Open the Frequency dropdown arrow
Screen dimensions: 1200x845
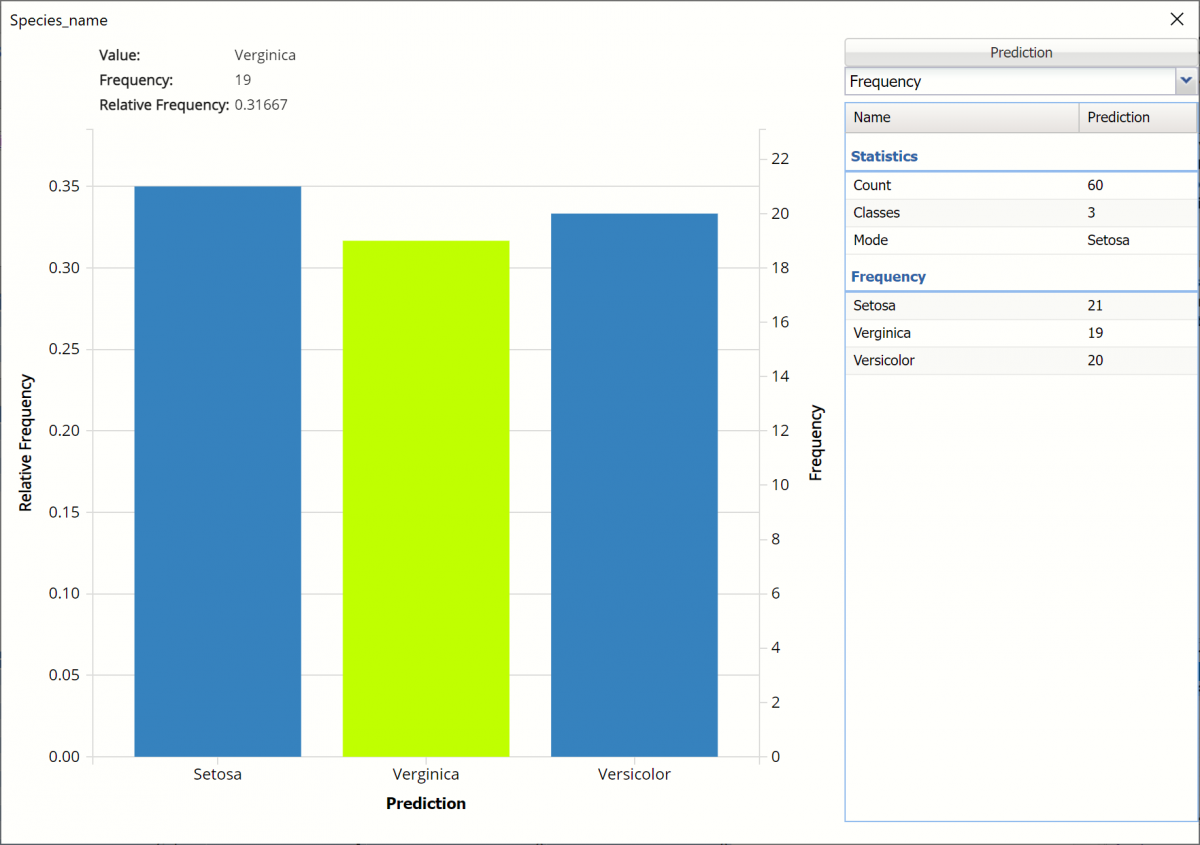coord(1186,81)
